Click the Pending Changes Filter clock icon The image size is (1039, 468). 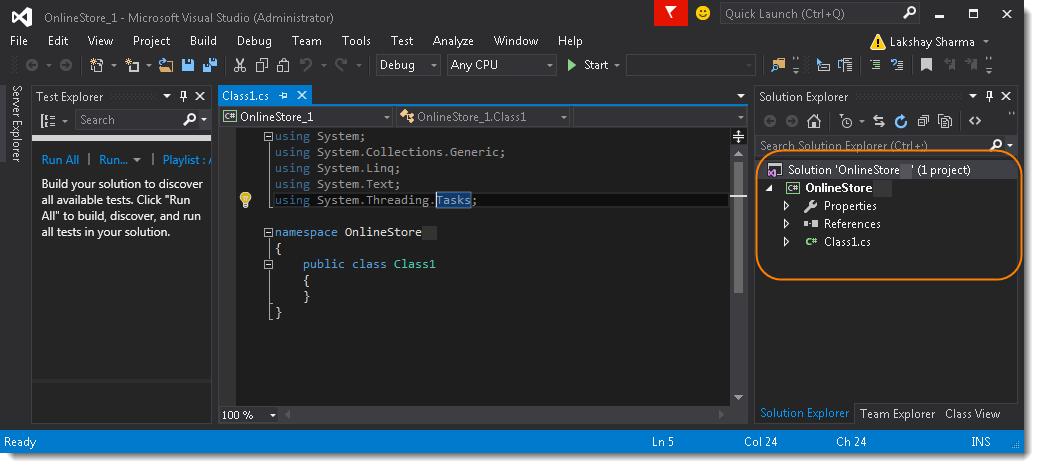coord(846,121)
